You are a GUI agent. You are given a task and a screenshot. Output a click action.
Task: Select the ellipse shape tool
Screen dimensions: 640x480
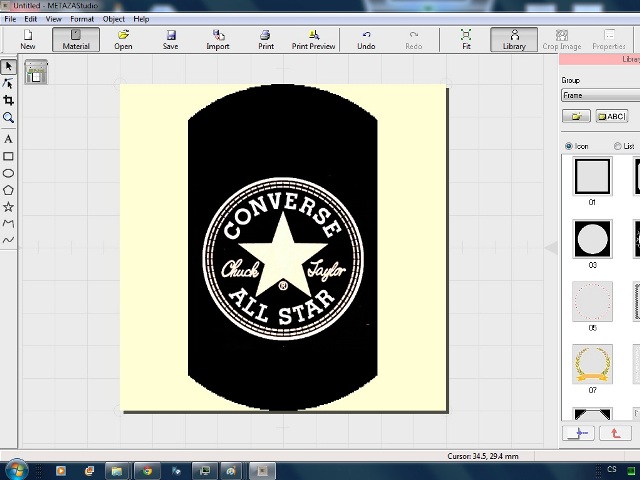click(8, 173)
